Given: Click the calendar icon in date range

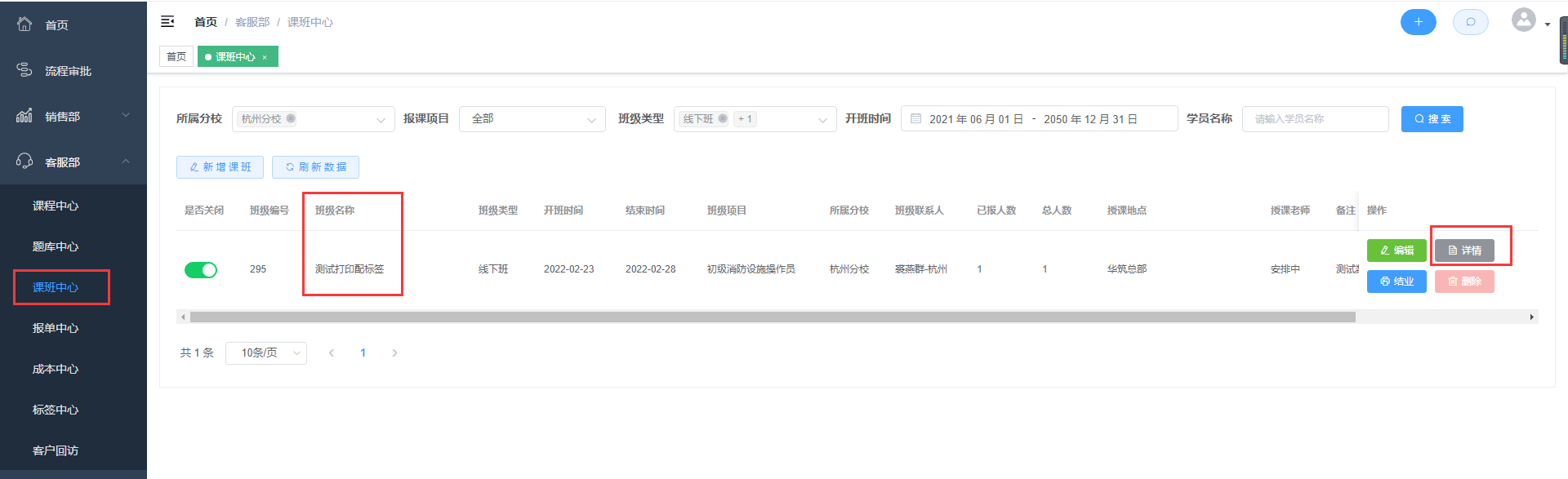Looking at the screenshot, I should pos(915,119).
